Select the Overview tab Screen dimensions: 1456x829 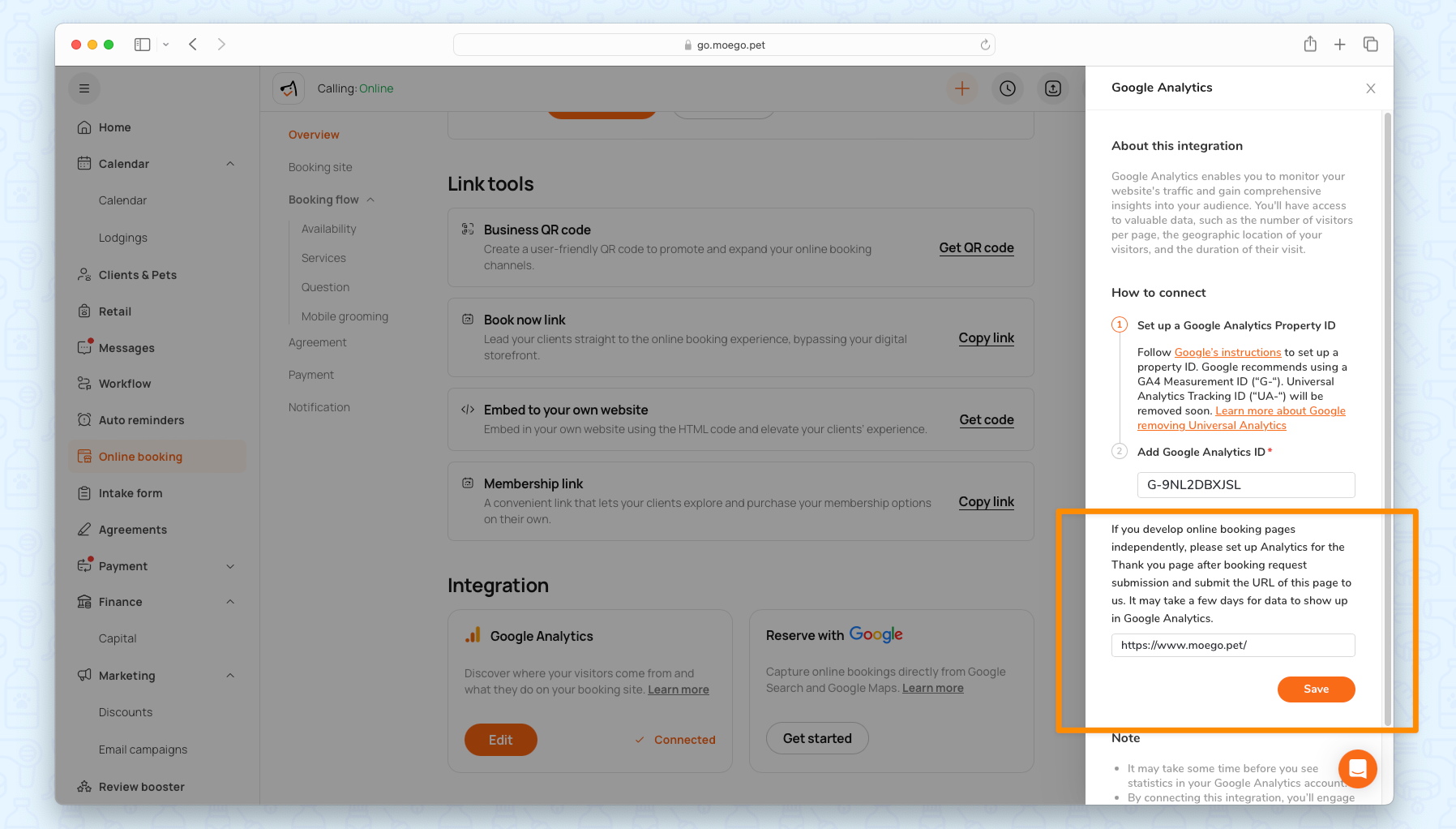click(x=314, y=135)
